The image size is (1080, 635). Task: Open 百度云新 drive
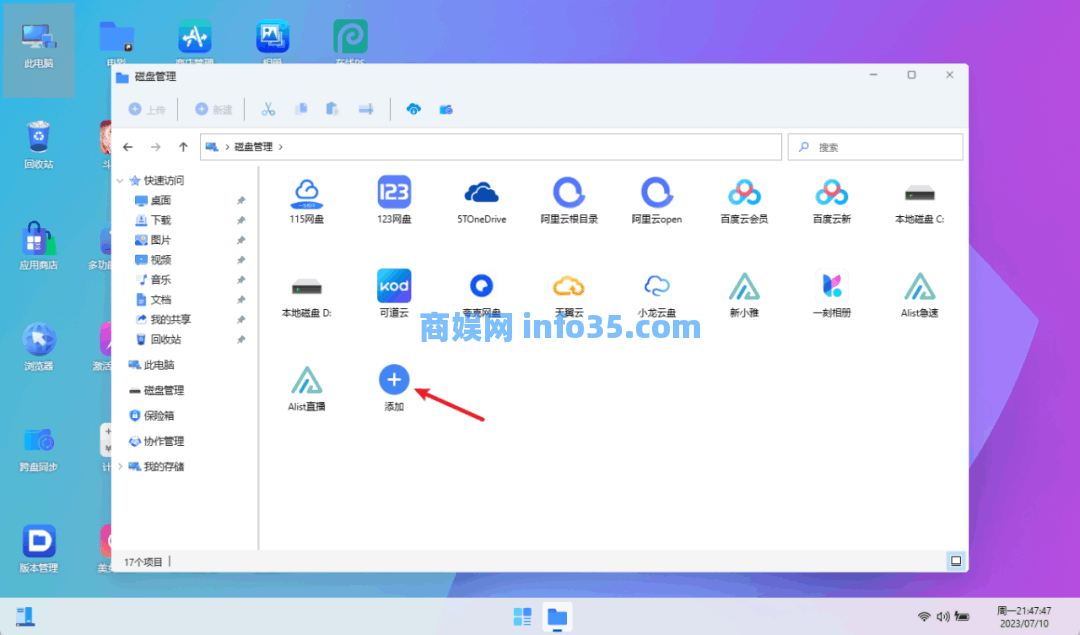pos(831,200)
